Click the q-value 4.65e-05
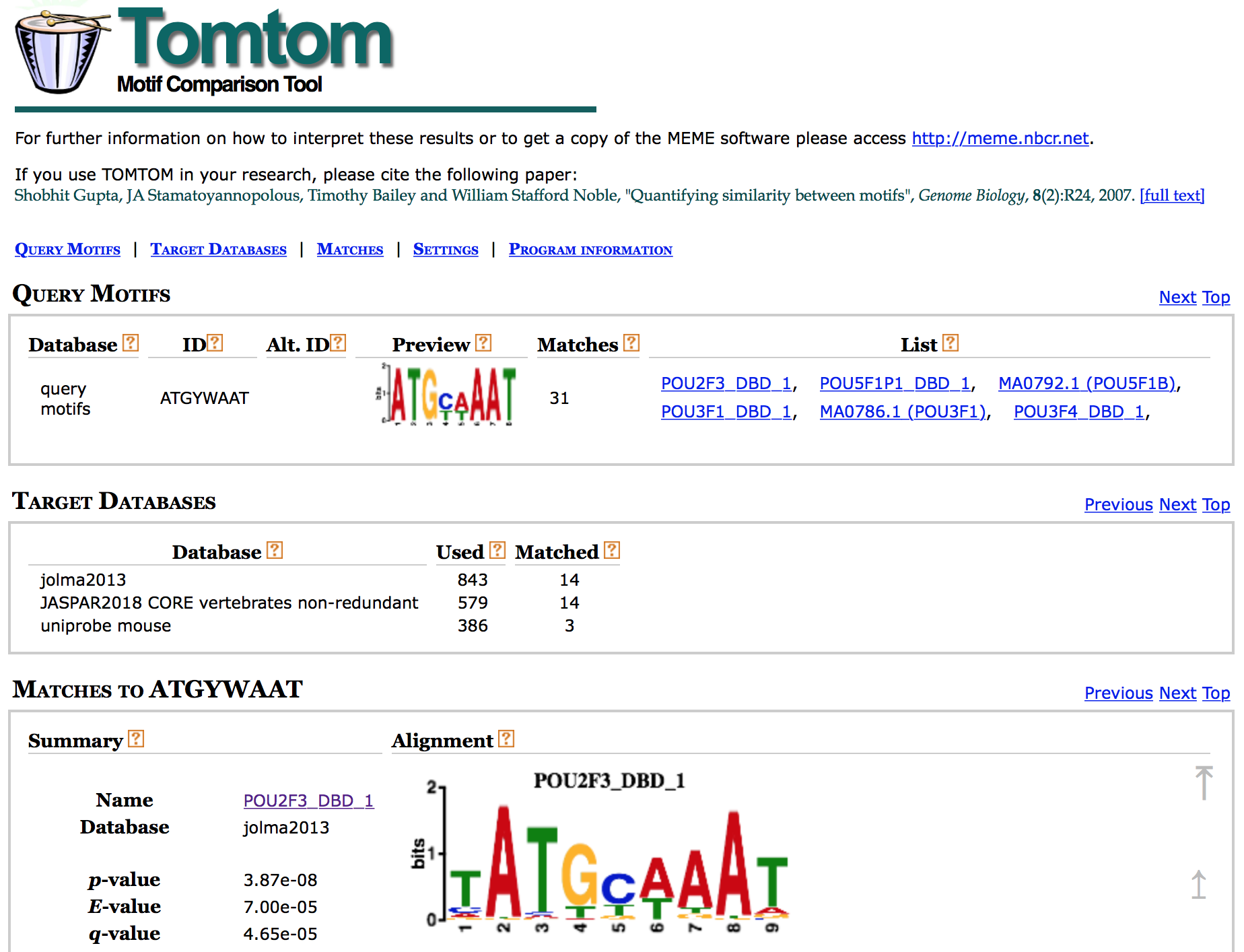Viewport: 1244px width, 952px height. click(280, 934)
